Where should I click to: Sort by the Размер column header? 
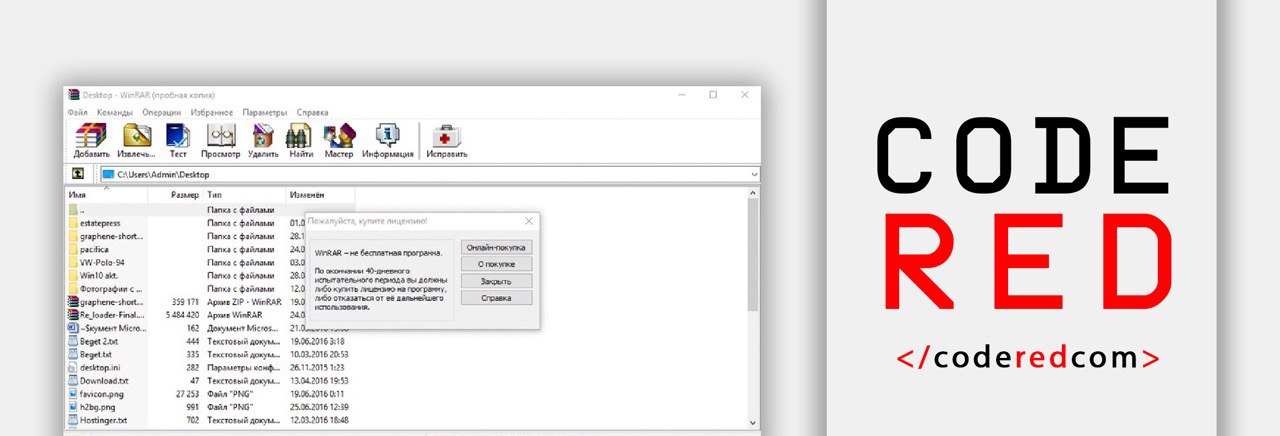(x=175, y=194)
